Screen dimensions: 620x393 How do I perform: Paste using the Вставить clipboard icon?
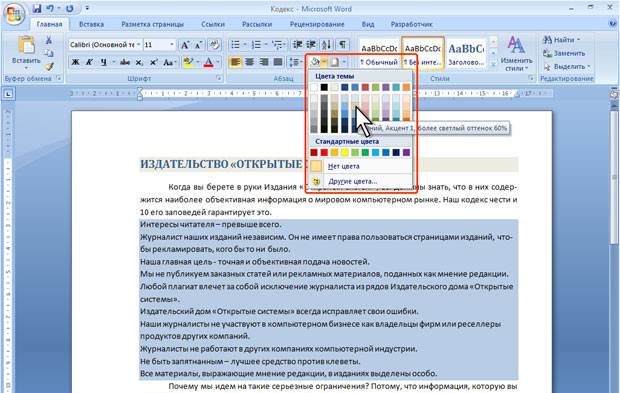(26, 45)
